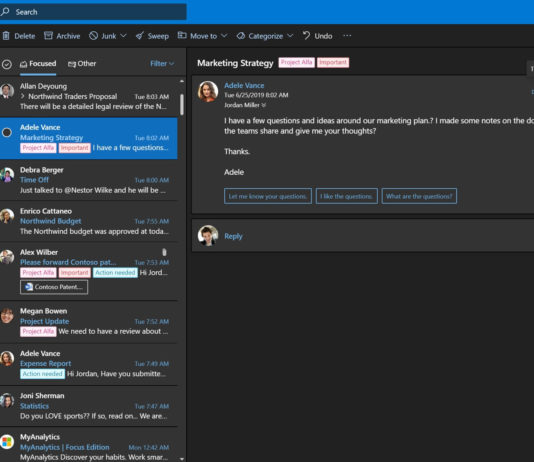Click the MyAnalytics Microsoft logo icon
This screenshot has width=534, height=462.
click(x=7, y=442)
